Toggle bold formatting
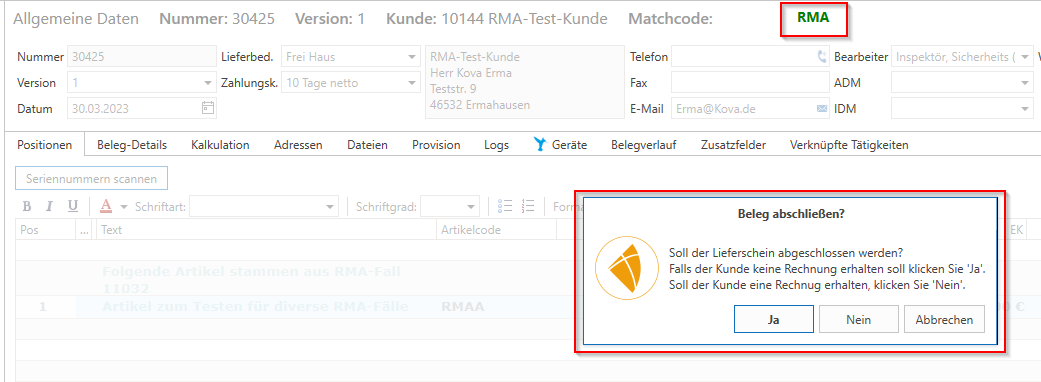Image resolution: width=1041 pixels, height=382 pixels. point(27,207)
